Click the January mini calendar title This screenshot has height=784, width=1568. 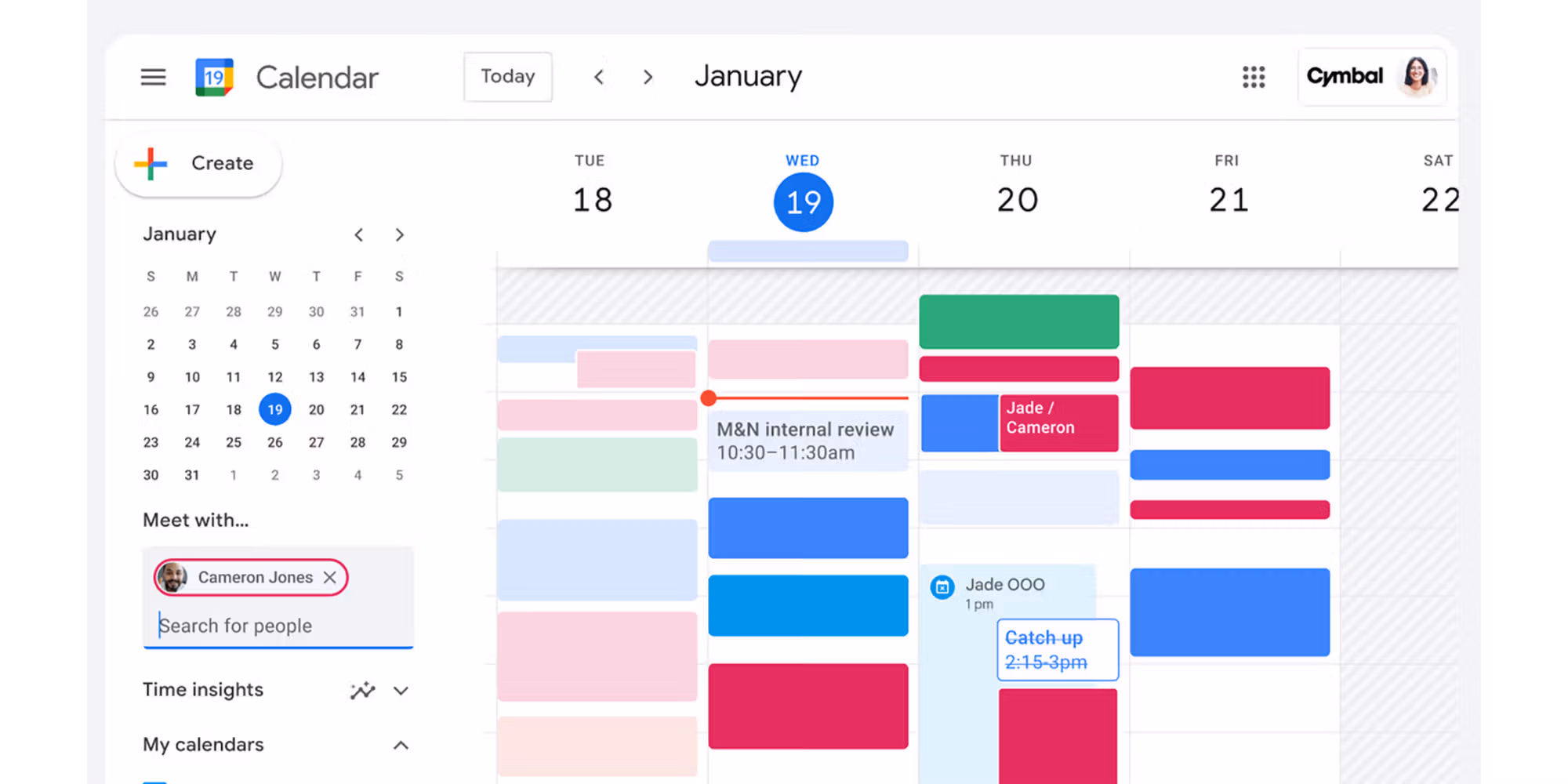(180, 234)
